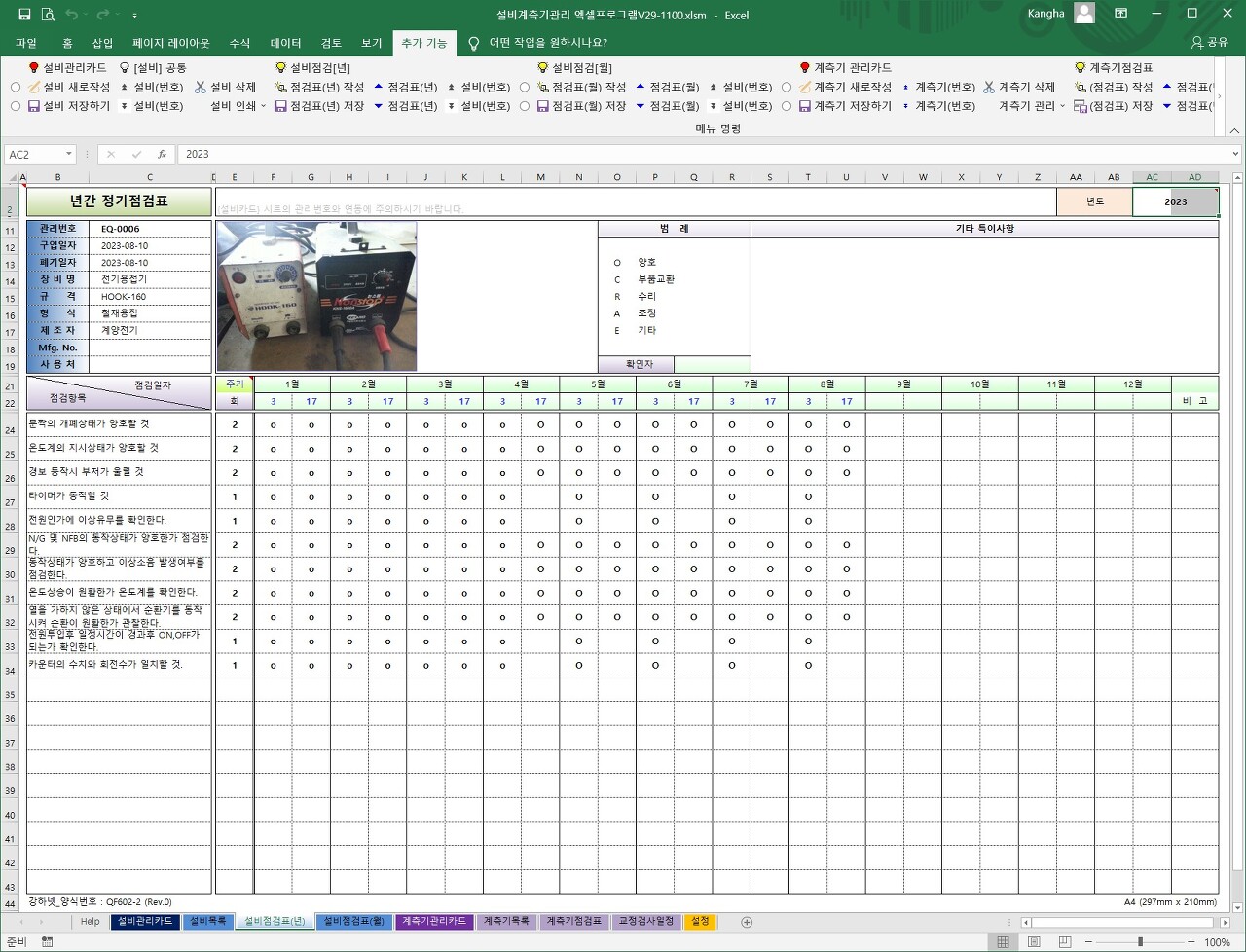Select the radio button beside 설비 저장하기

(16, 106)
